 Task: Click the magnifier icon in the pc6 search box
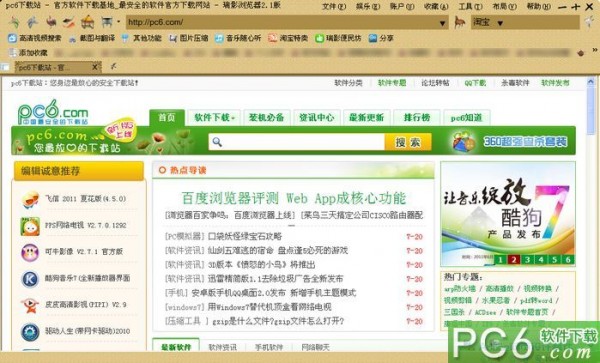217,142
